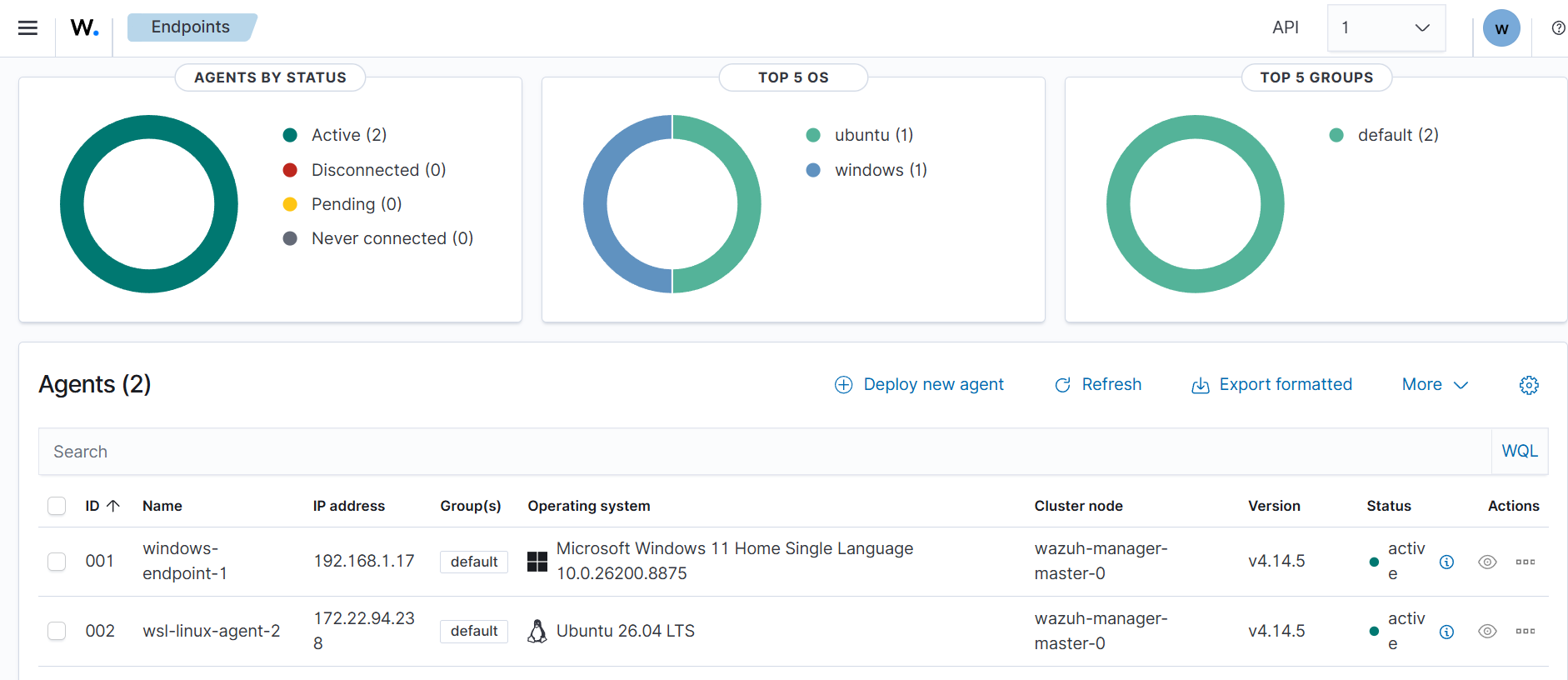Open table settings gear icon
The width and height of the screenshot is (1568, 680).
click(1529, 385)
